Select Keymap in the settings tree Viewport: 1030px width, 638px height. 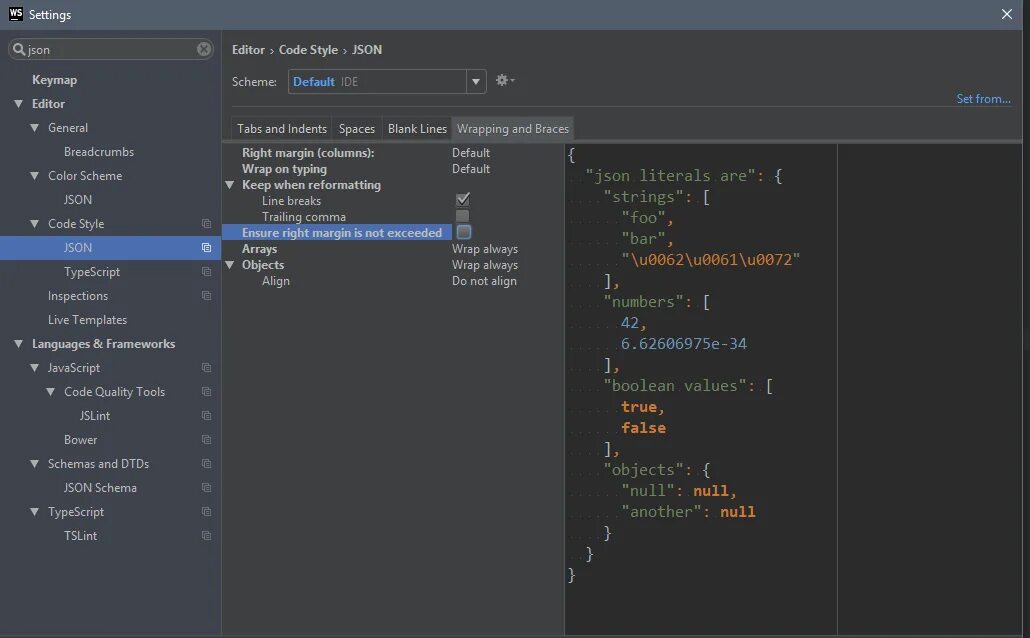(55, 80)
